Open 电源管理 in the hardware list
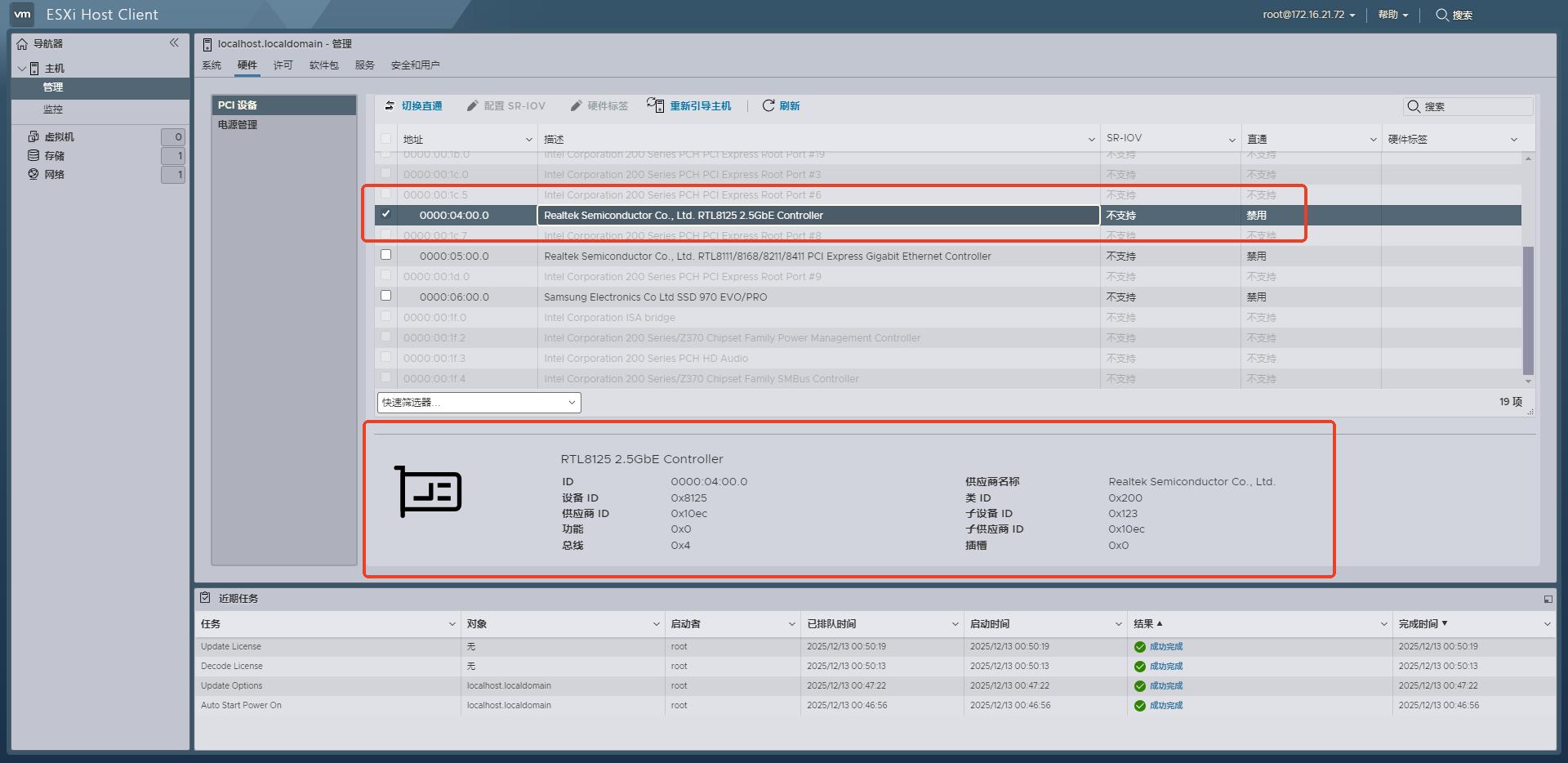 pyautogui.click(x=237, y=125)
